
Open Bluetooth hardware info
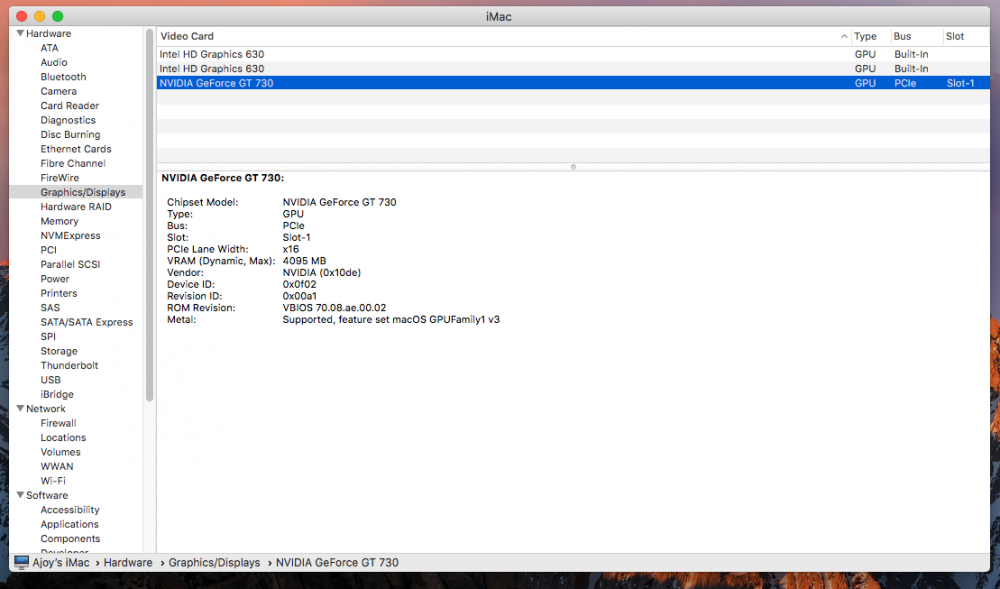pyautogui.click(x=63, y=76)
